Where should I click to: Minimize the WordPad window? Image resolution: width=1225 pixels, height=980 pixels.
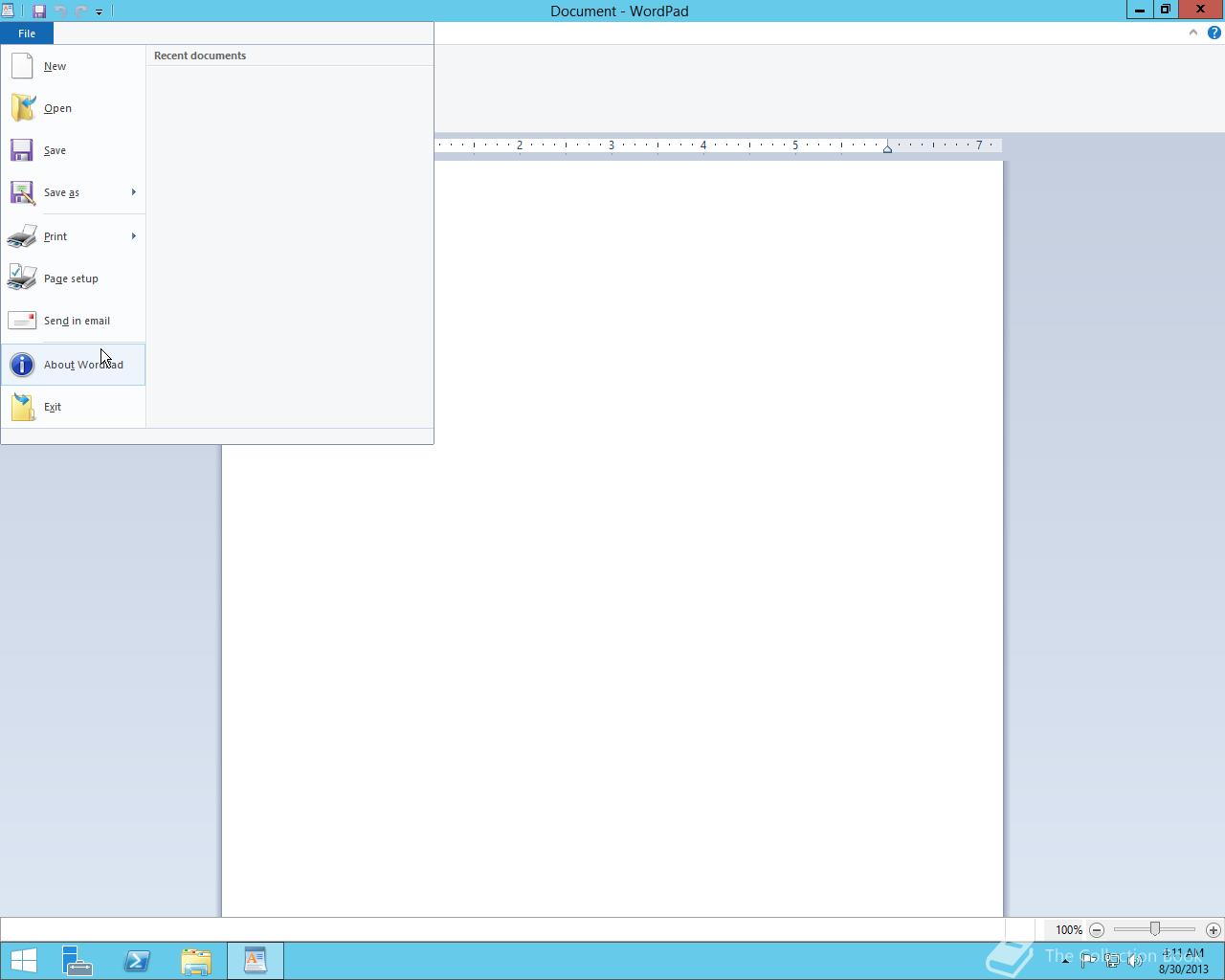[x=1139, y=11]
